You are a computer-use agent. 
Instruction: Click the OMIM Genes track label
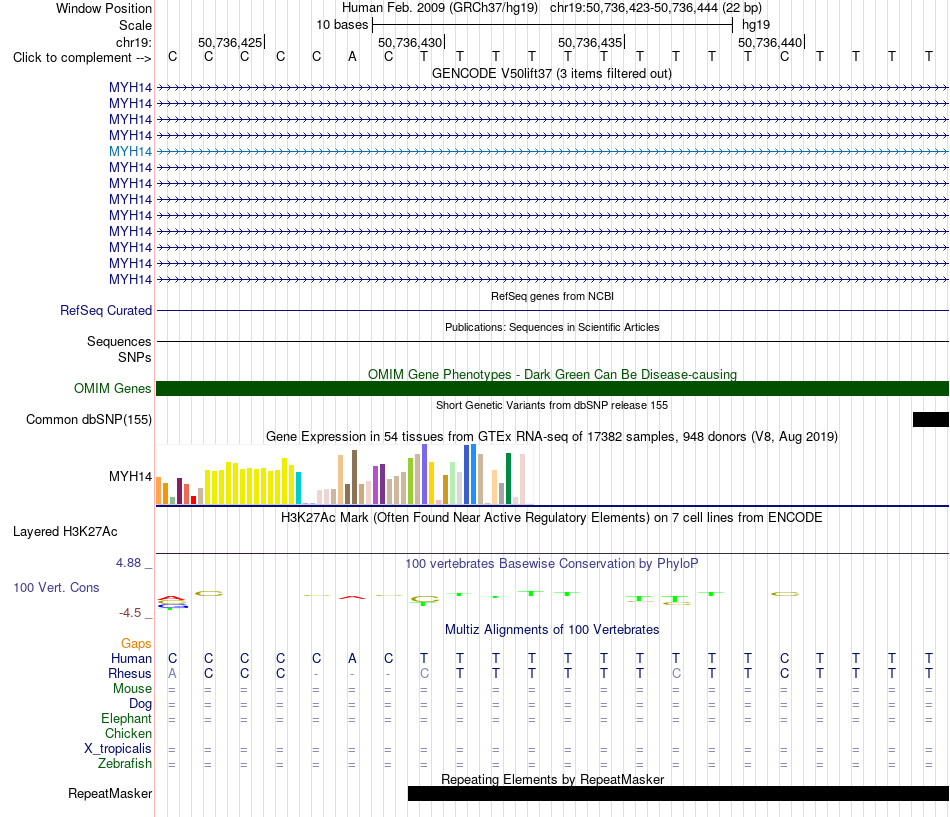113,388
